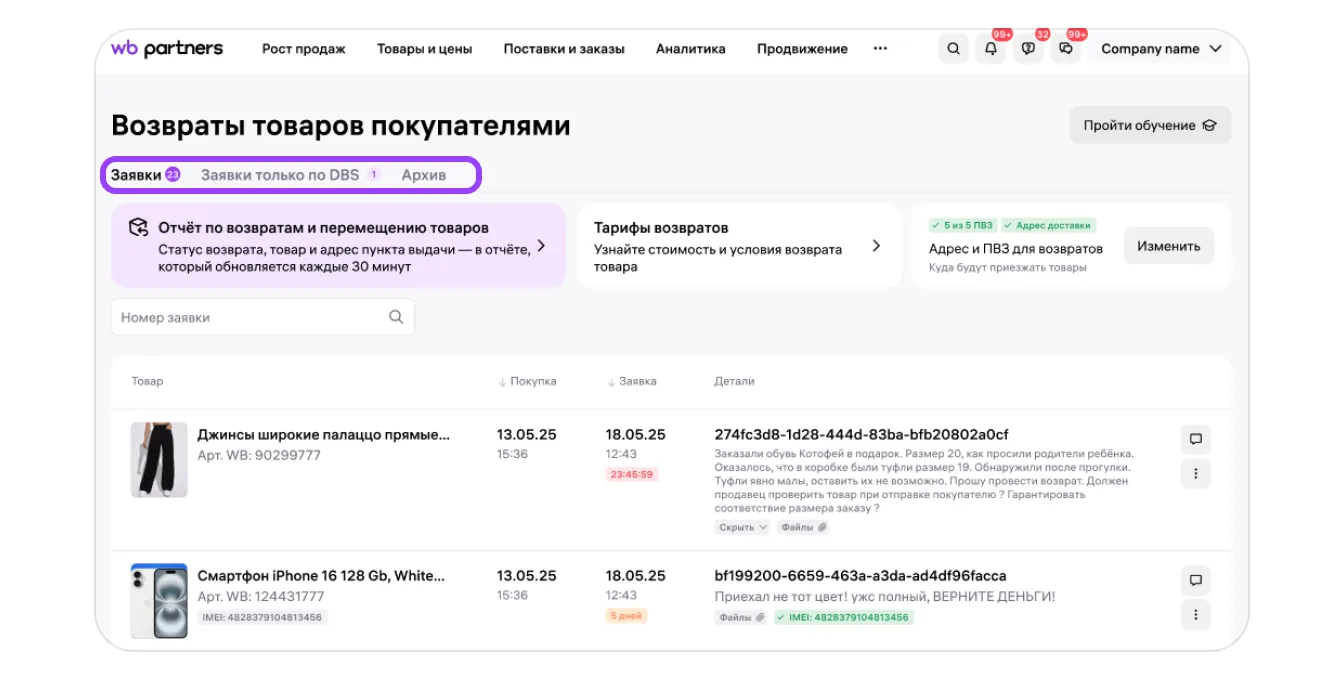
Task: Click Изменить for return address and ПВЗ
Action: tap(1168, 246)
